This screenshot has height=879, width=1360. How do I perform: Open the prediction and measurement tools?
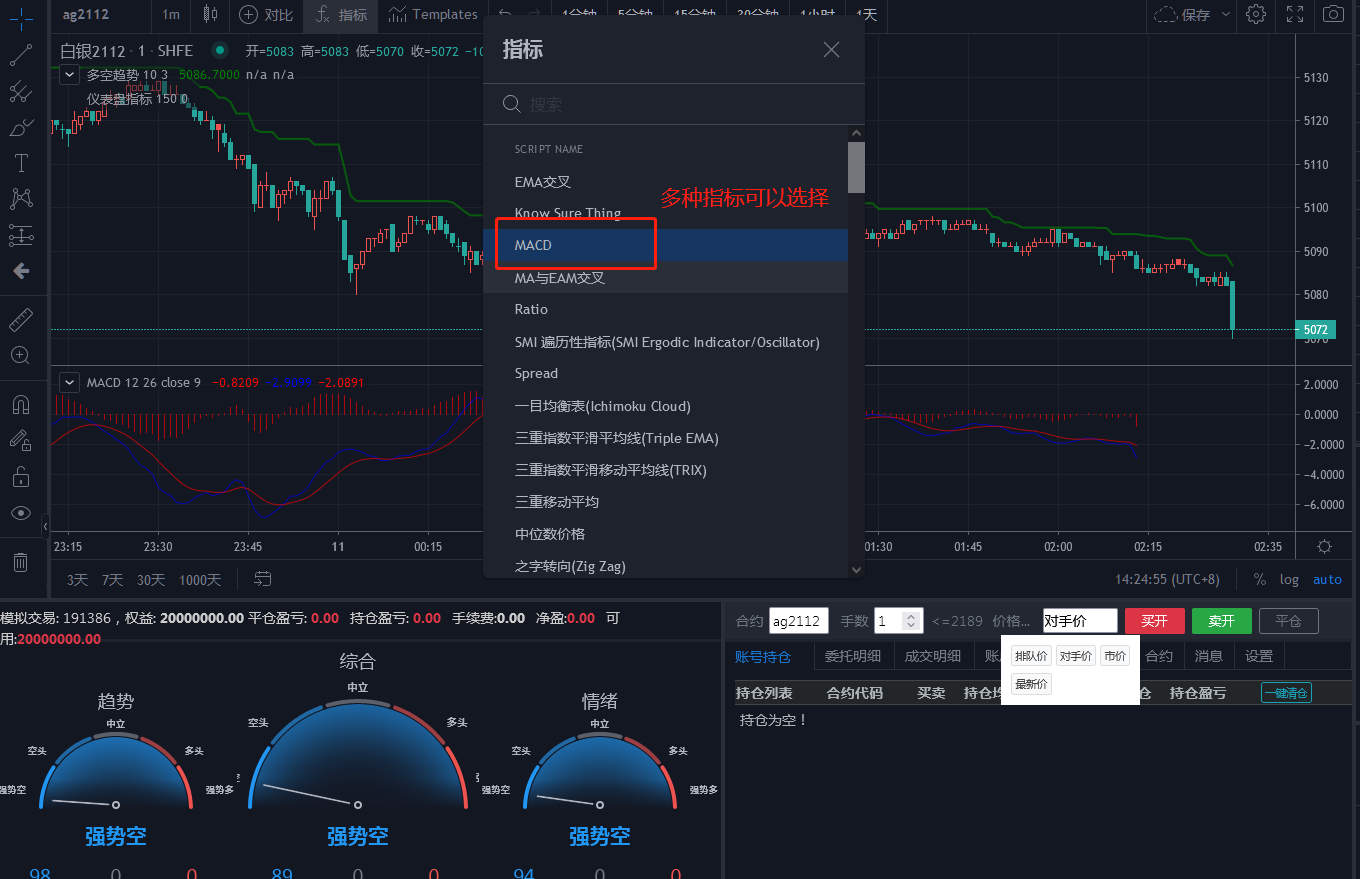tap(21, 235)
